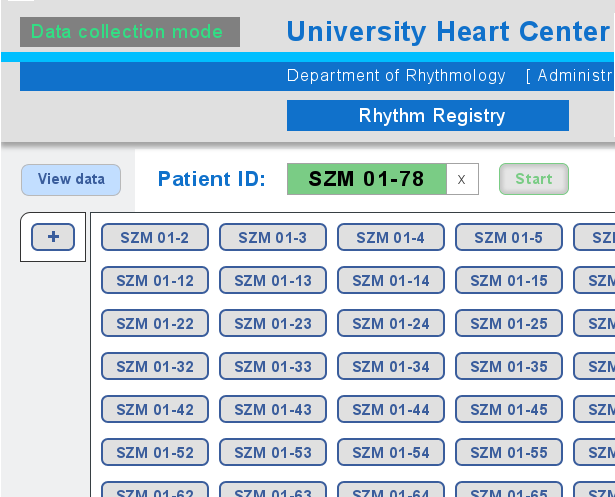Select patient SZM 01-45
615x497 pixels.
tap(509, 410)
